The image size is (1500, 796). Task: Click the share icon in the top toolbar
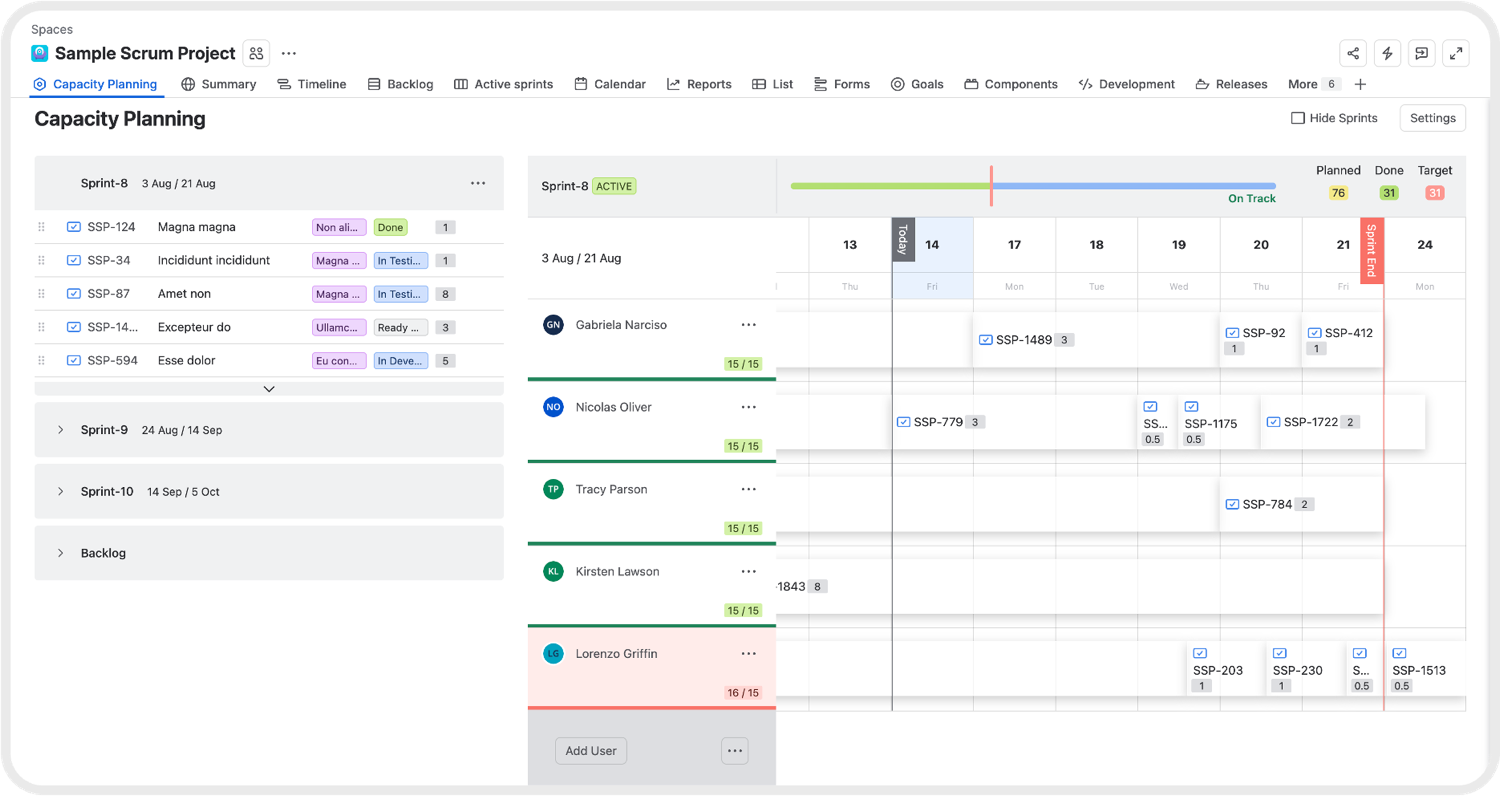pos(1353,54)
